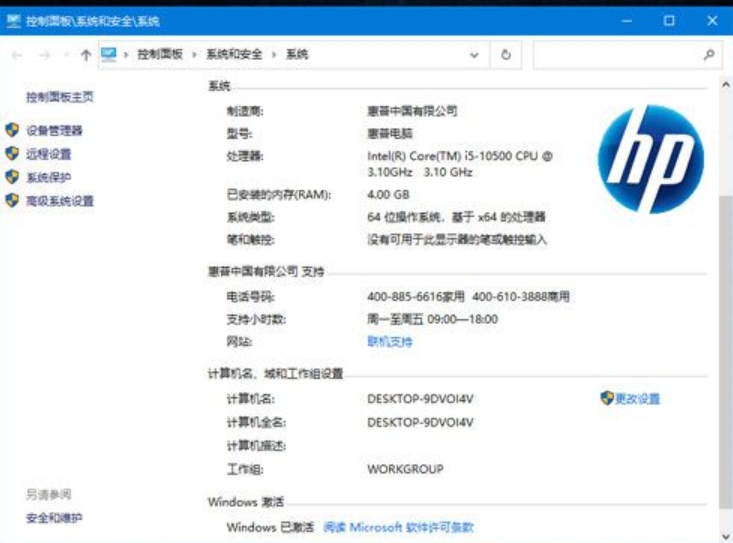733x543 pixels.
Task: Click the computer icon in address bar
Action: point(108,54)
